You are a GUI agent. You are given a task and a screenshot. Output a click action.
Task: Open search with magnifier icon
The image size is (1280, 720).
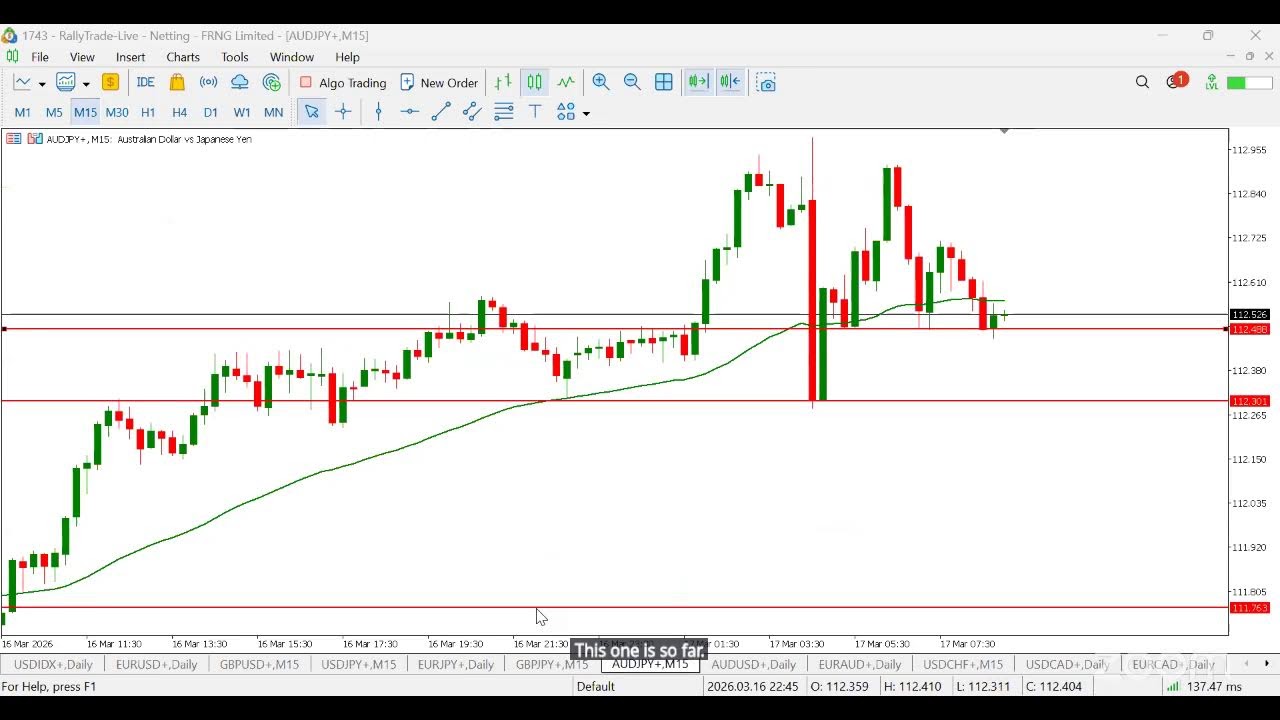(x=1142, y=83)
